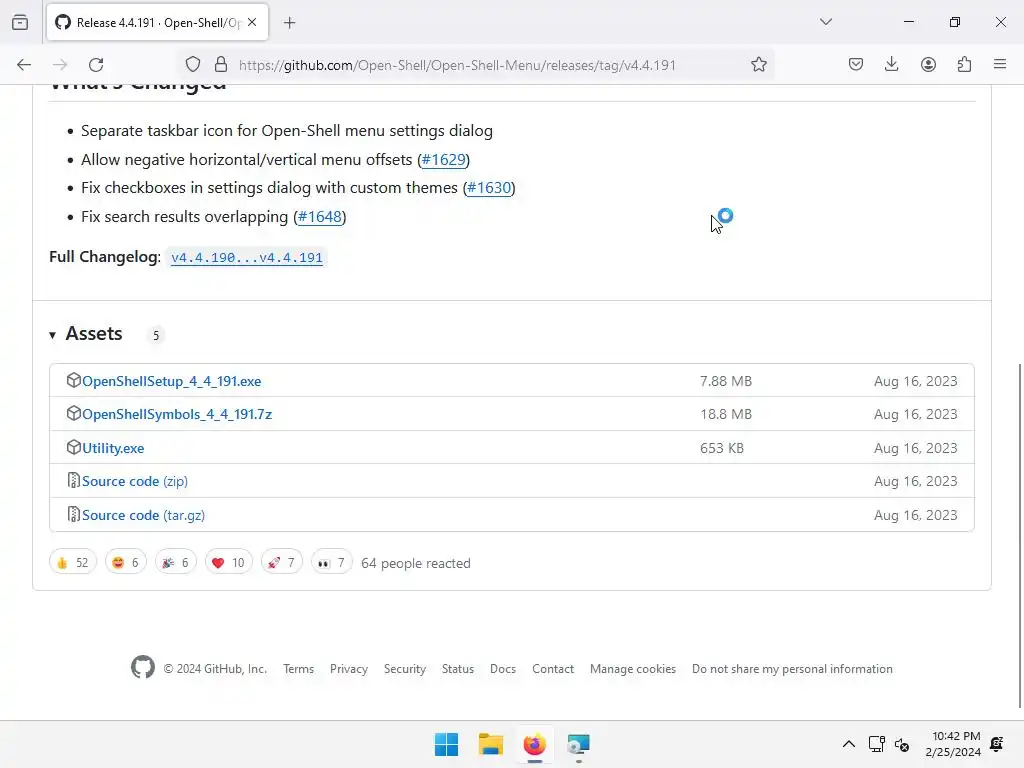Open network status tray icon
This screenshot has width=1024, height=768.
pyautogui.click(x=876, y=744)
